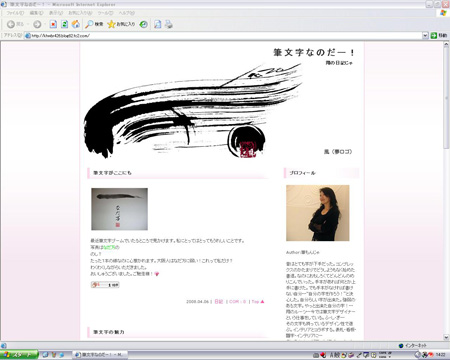
Task: Expand the address bar dropdown list
Action: pyautogui.click(x=425, y=35)
